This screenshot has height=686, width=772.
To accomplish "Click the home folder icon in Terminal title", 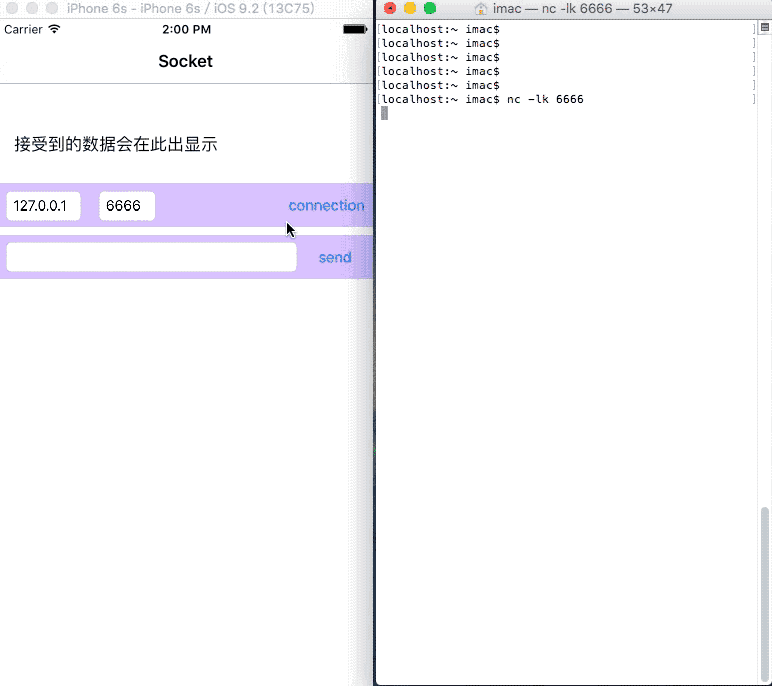I will coord(481,8).
